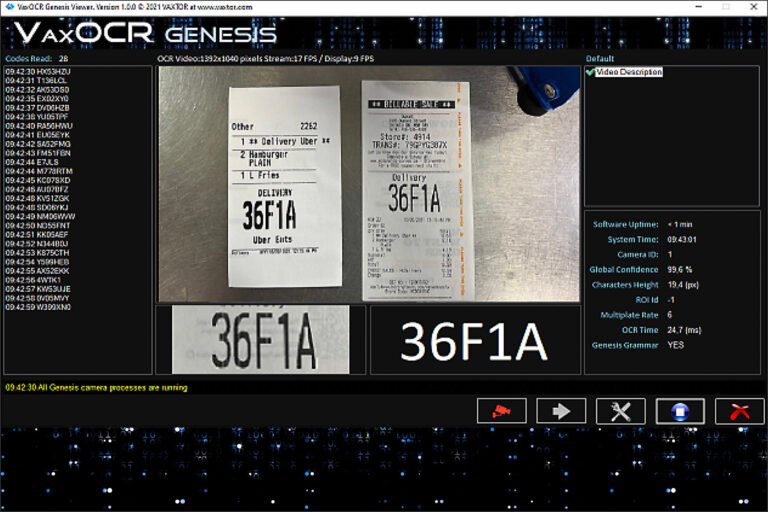The width and height of the screenshot is (768, 512).
Task: Select the 09:42:37 code list entry
Action: [37, 108]
